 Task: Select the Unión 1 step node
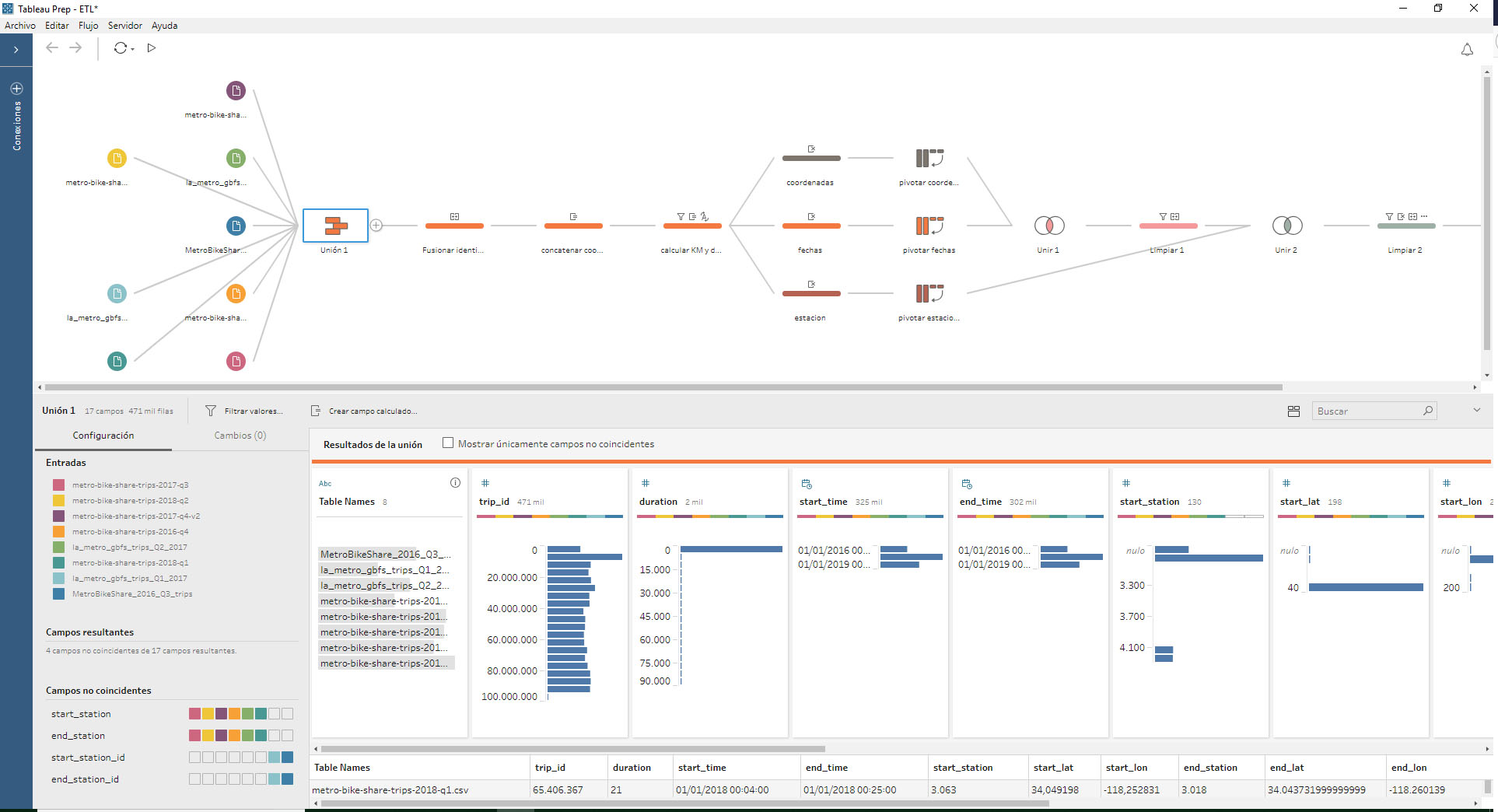click(335, 226)
